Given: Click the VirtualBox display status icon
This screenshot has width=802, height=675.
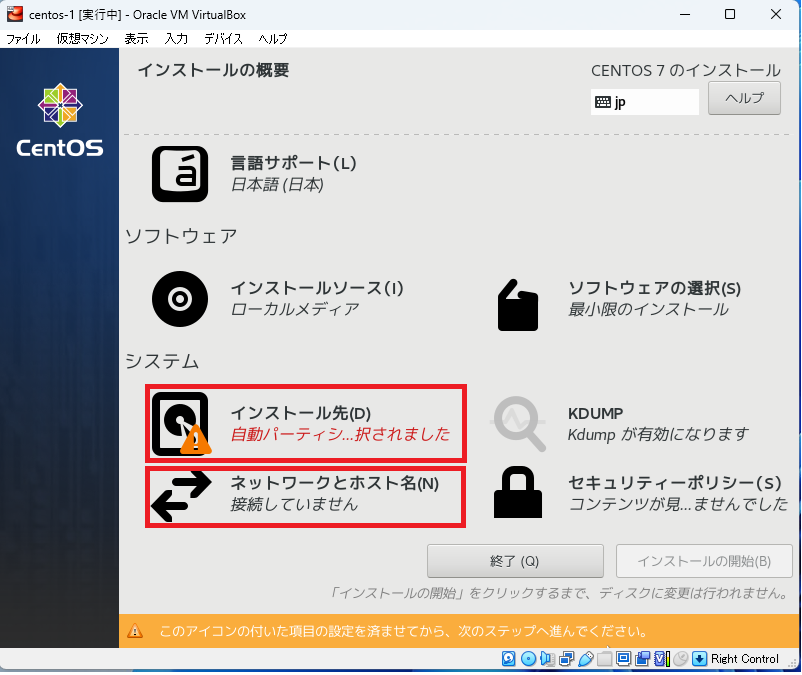Looking at the screenshot, I should coord(623,659).
